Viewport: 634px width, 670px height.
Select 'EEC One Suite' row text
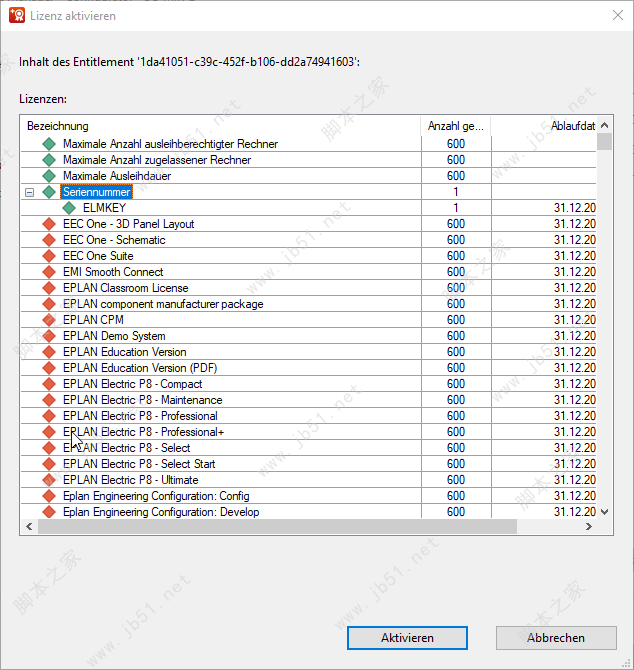click(98, 256)
